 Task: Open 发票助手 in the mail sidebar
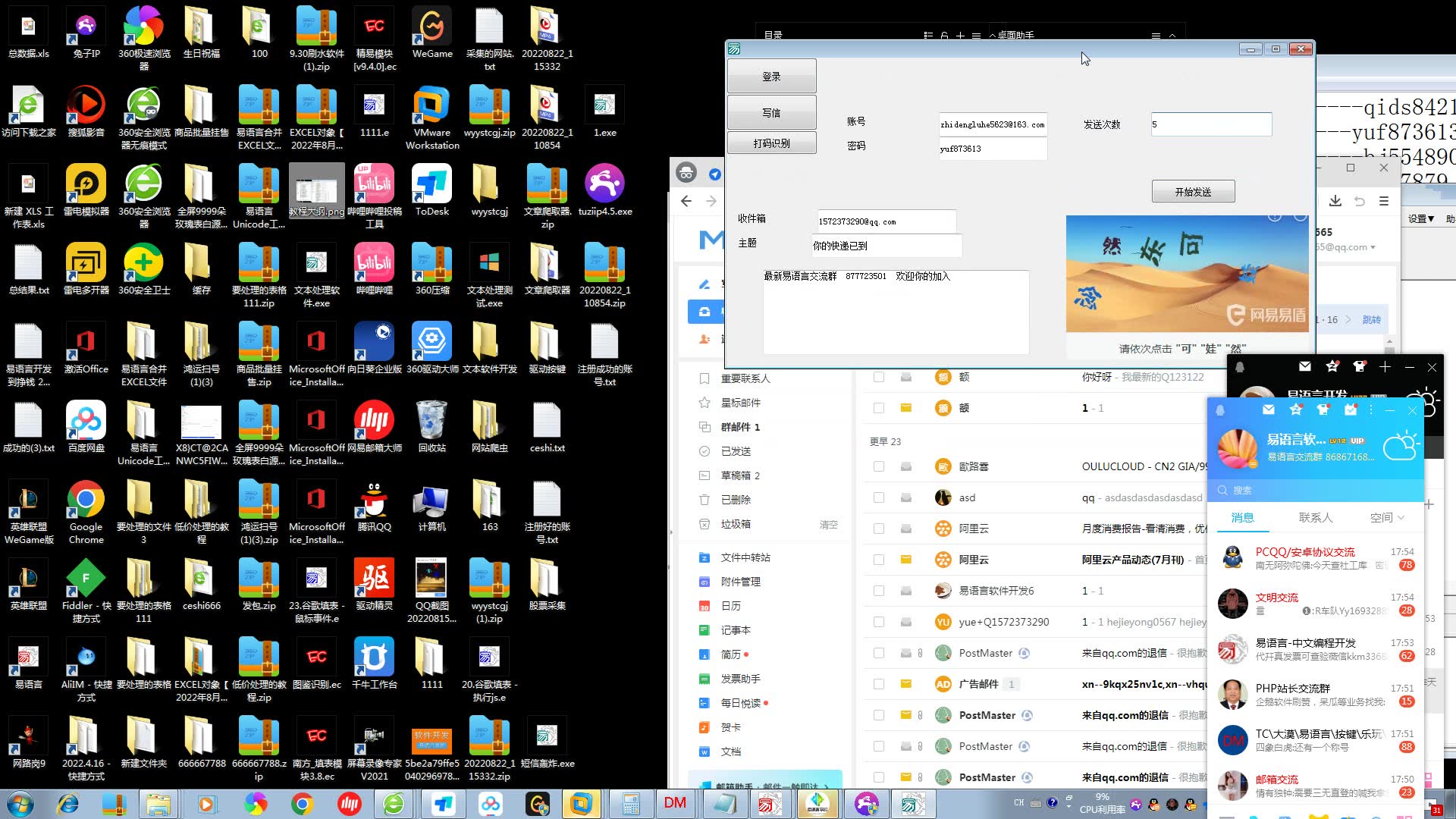[740, 679]
